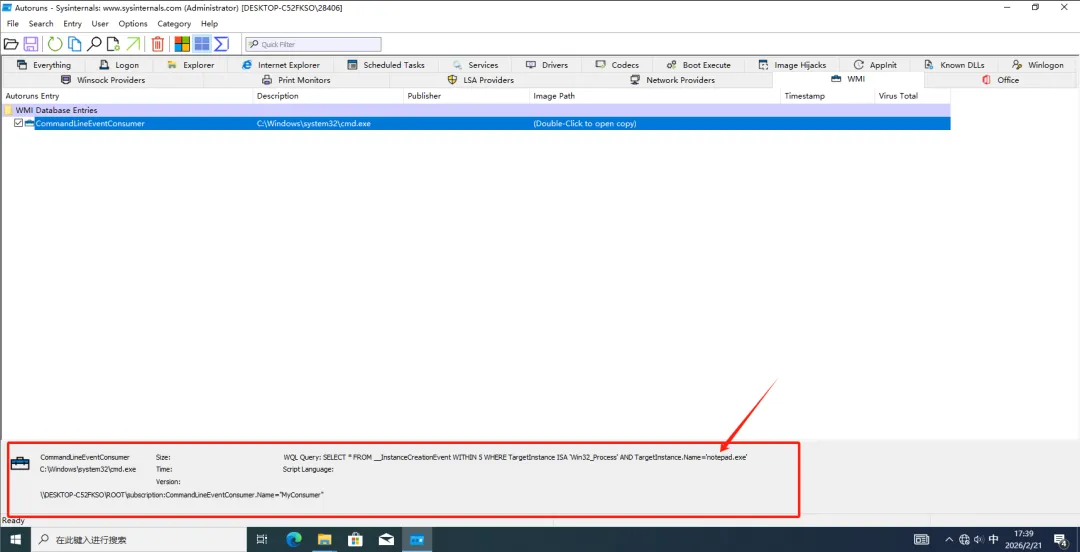Screen dimensions: 1080x552
Task: Refresh the scan with the green circular arrow
Action: coord(55,44)
